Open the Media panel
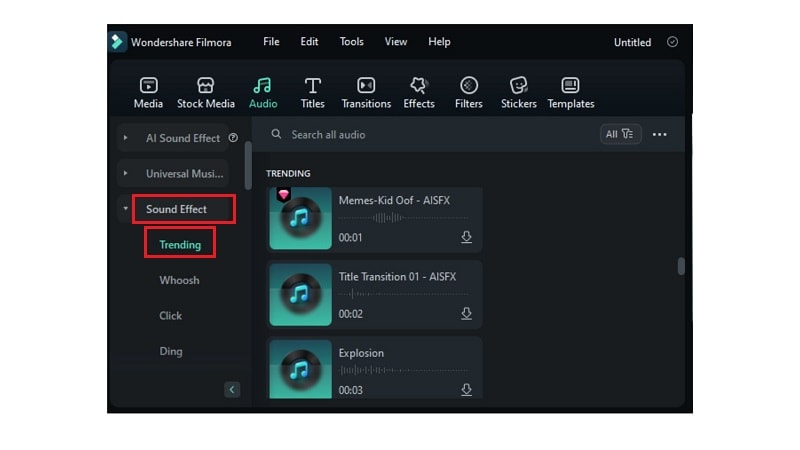The width and height of the screenshot is (800, 450). coord(148,92)
